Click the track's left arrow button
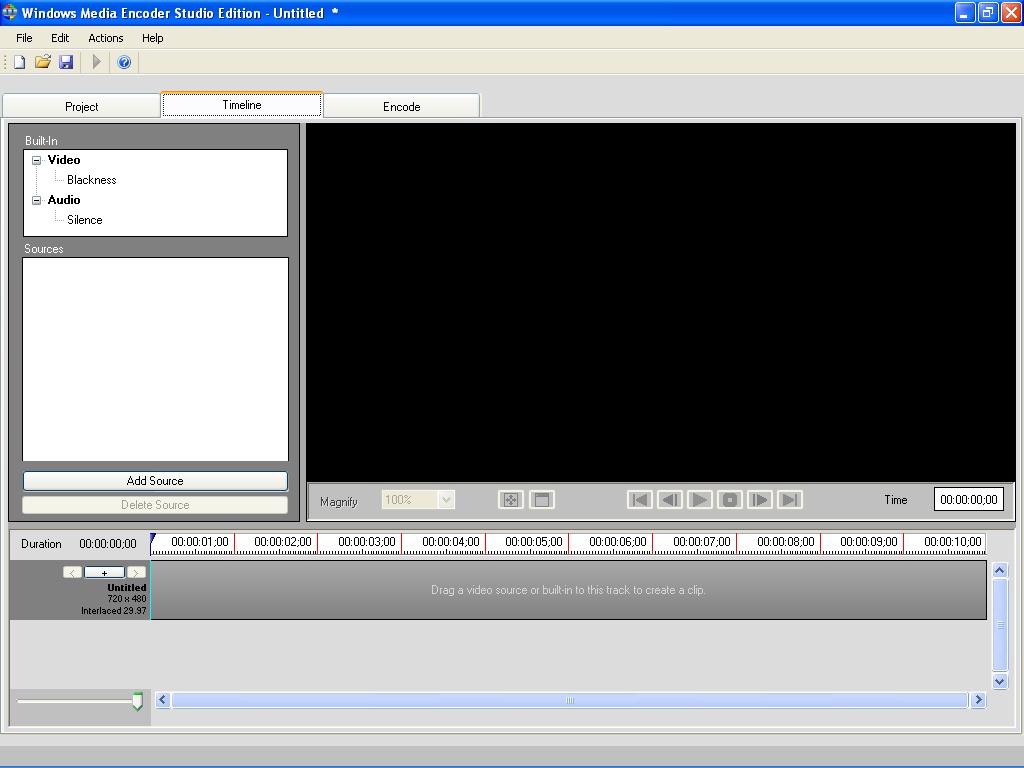1024x768 pixels. pos(72,573)
